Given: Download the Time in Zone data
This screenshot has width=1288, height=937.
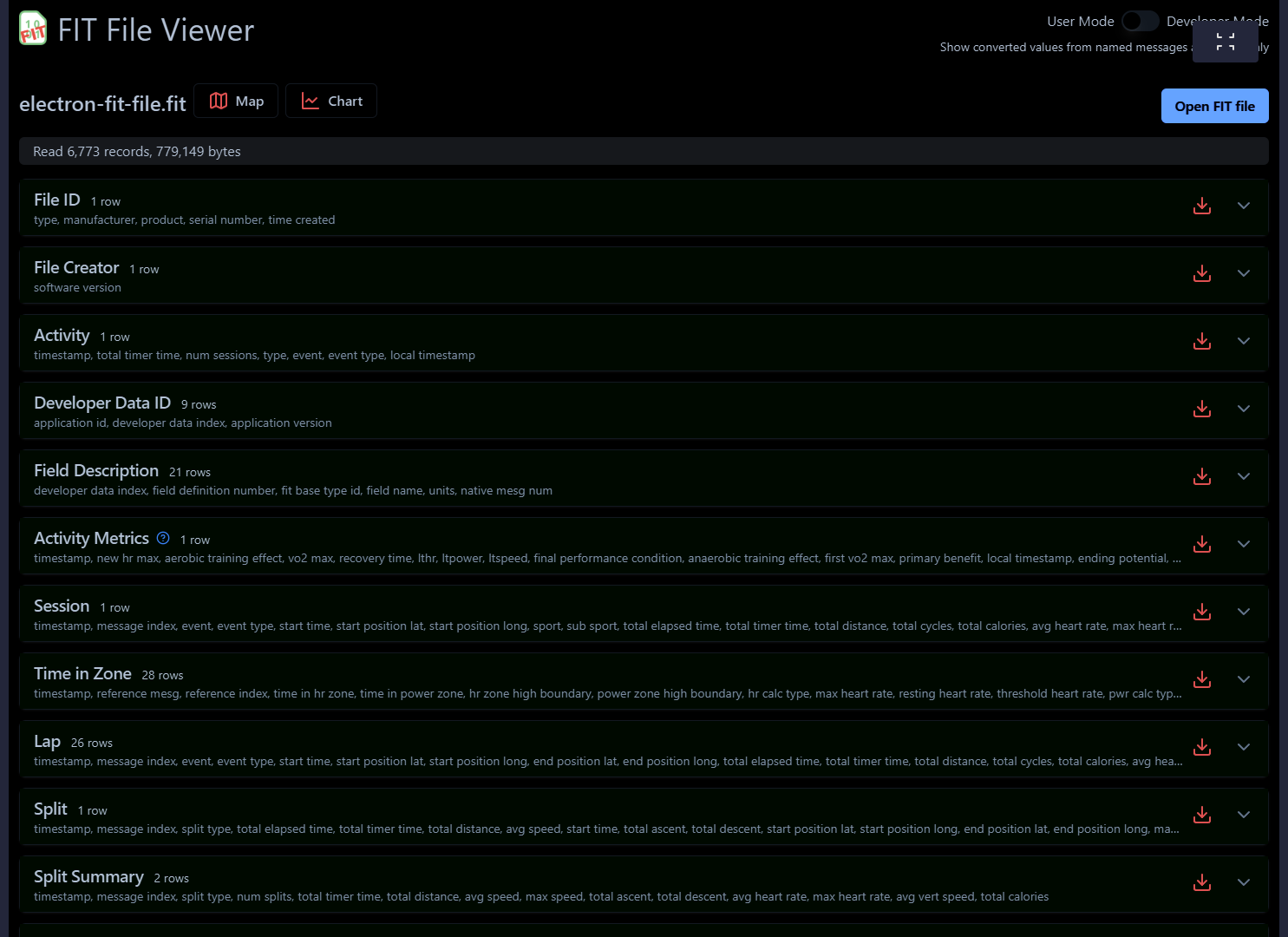Looking at the screenshot, I should point(1201,679).
